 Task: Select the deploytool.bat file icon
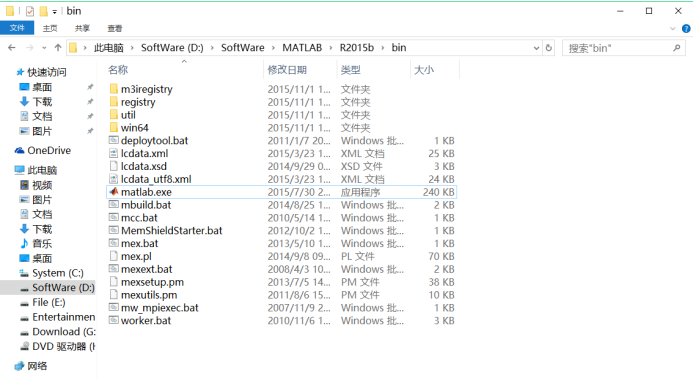pos(114,141)
